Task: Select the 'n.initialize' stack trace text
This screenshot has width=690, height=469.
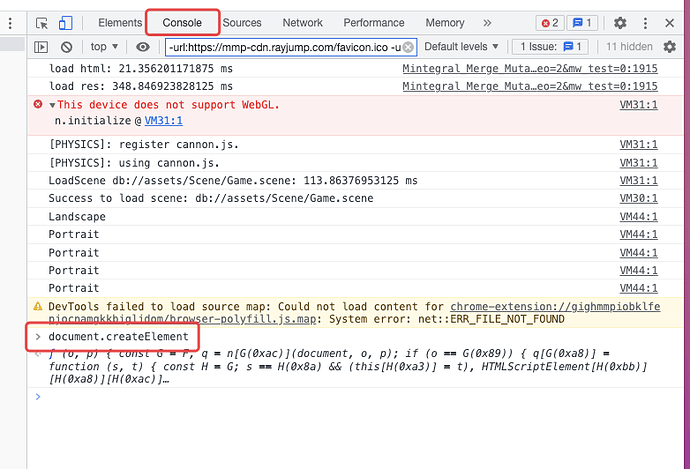Action: pyautogui.click(x=93, y=121)
